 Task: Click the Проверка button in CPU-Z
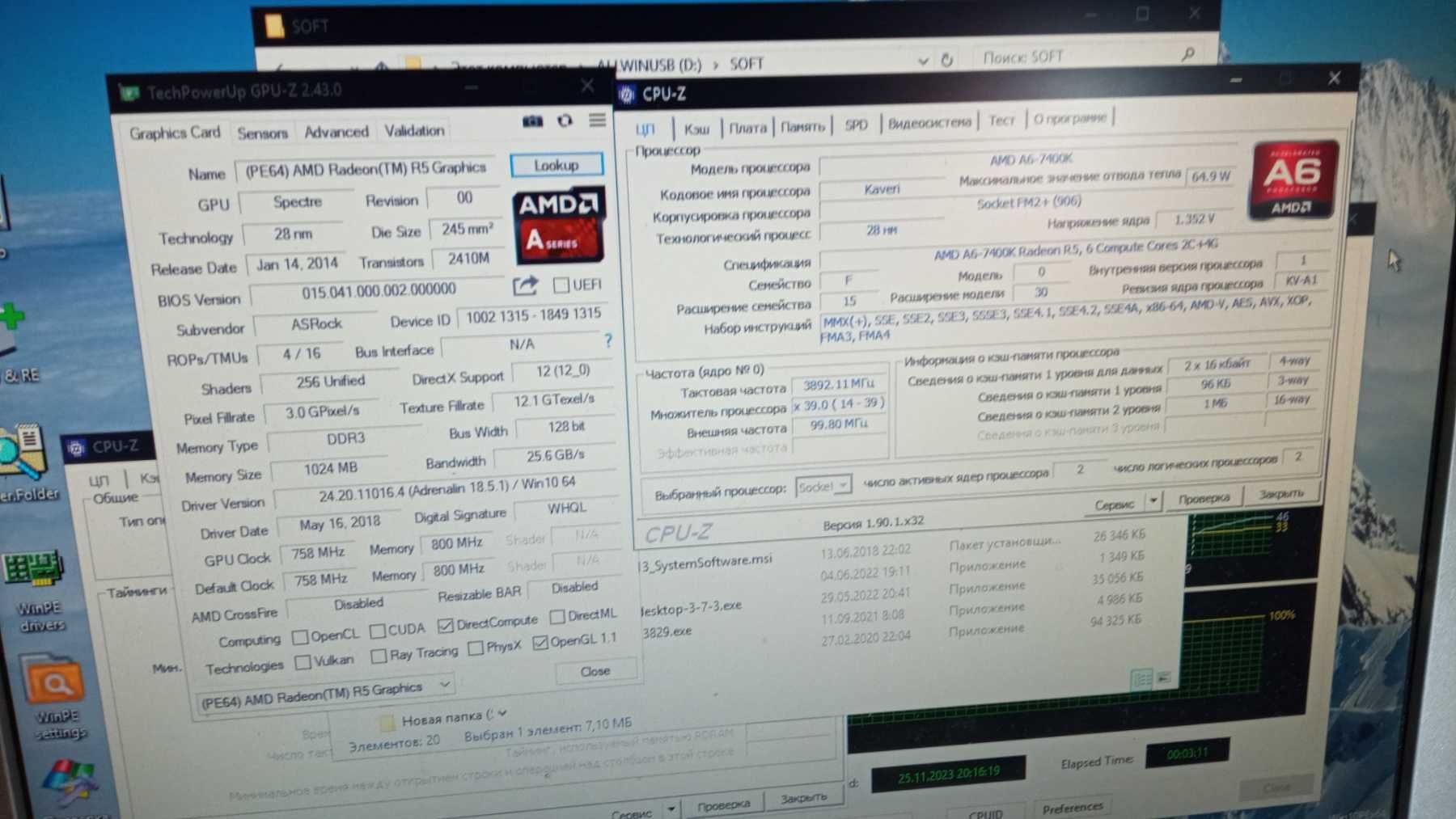tap(1203, 498)
